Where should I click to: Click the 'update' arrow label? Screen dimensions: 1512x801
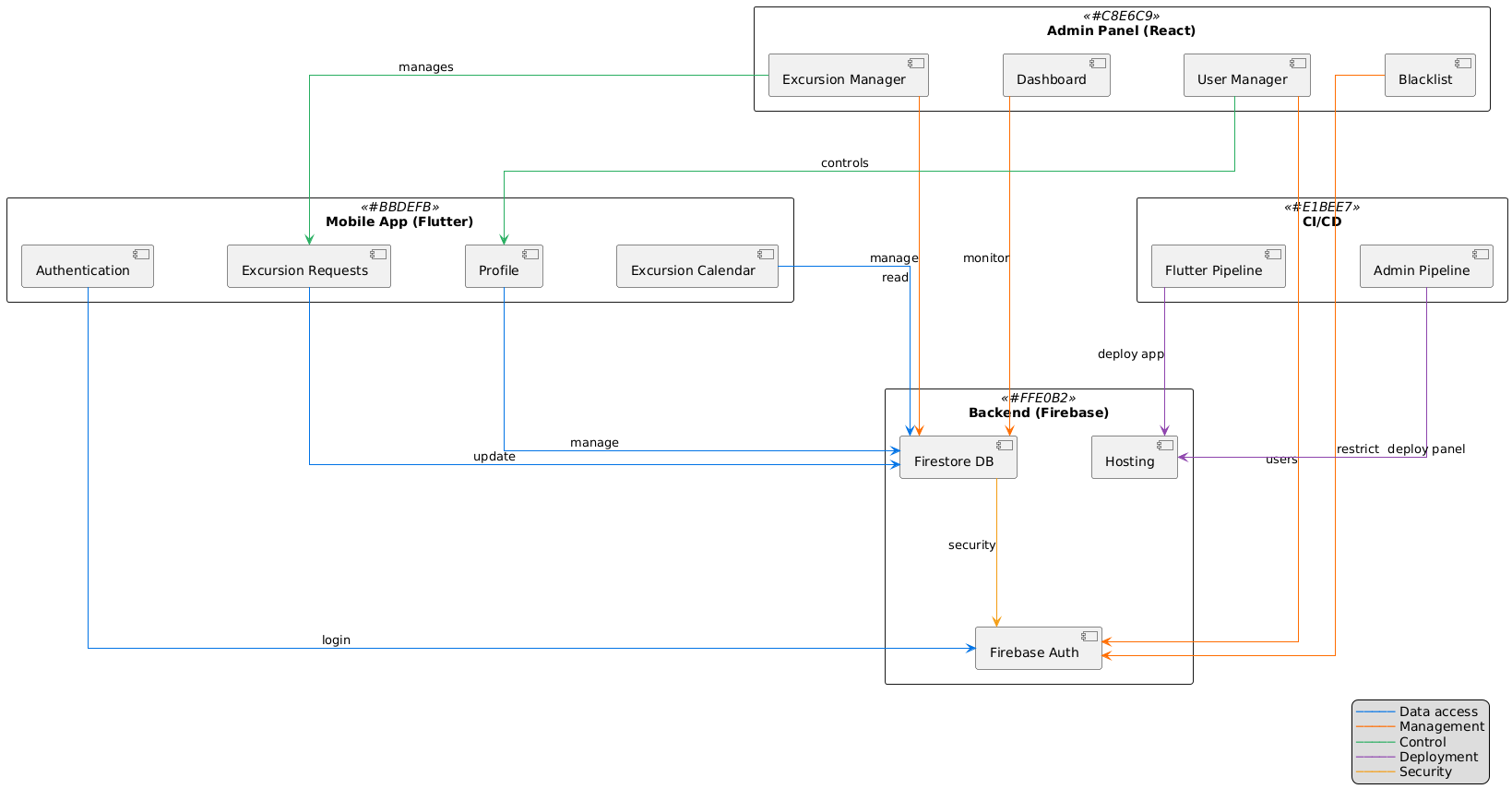point(494,457)
